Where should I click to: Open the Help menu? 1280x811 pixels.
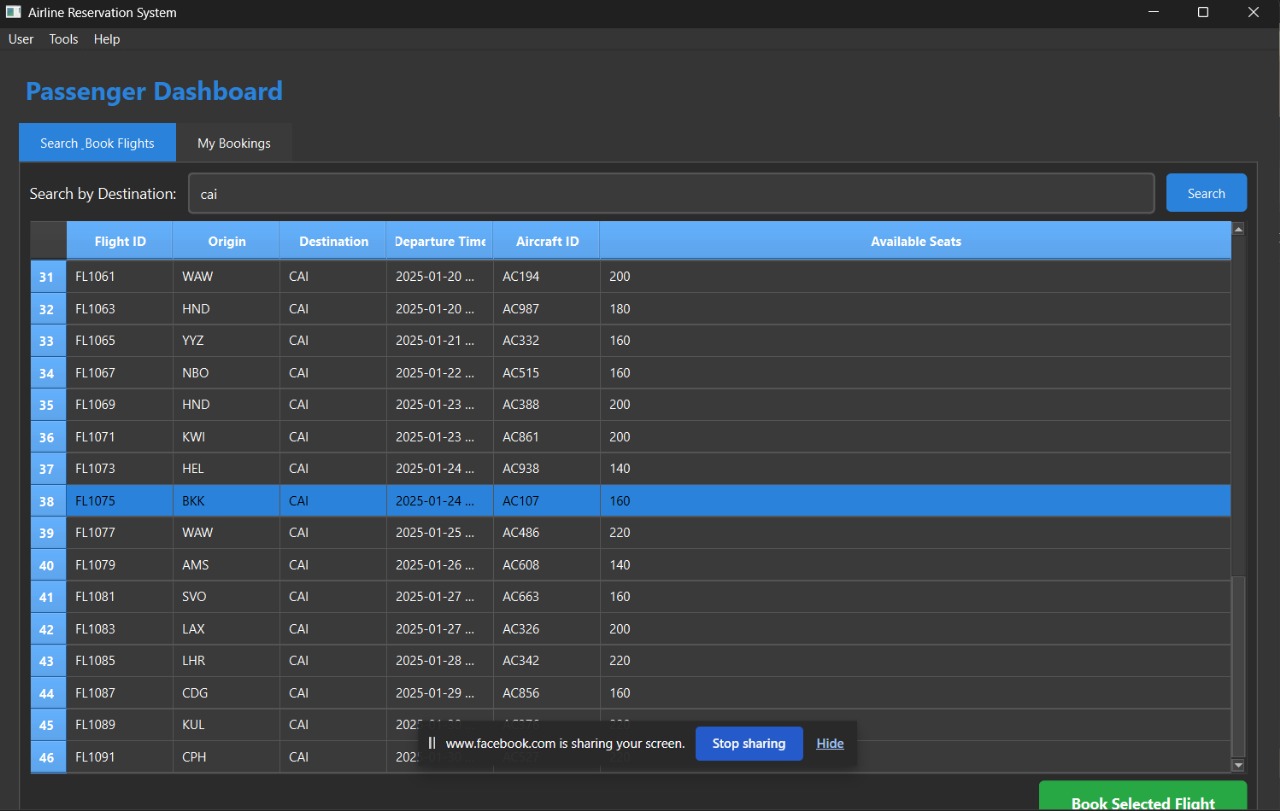tap(106, 39)
